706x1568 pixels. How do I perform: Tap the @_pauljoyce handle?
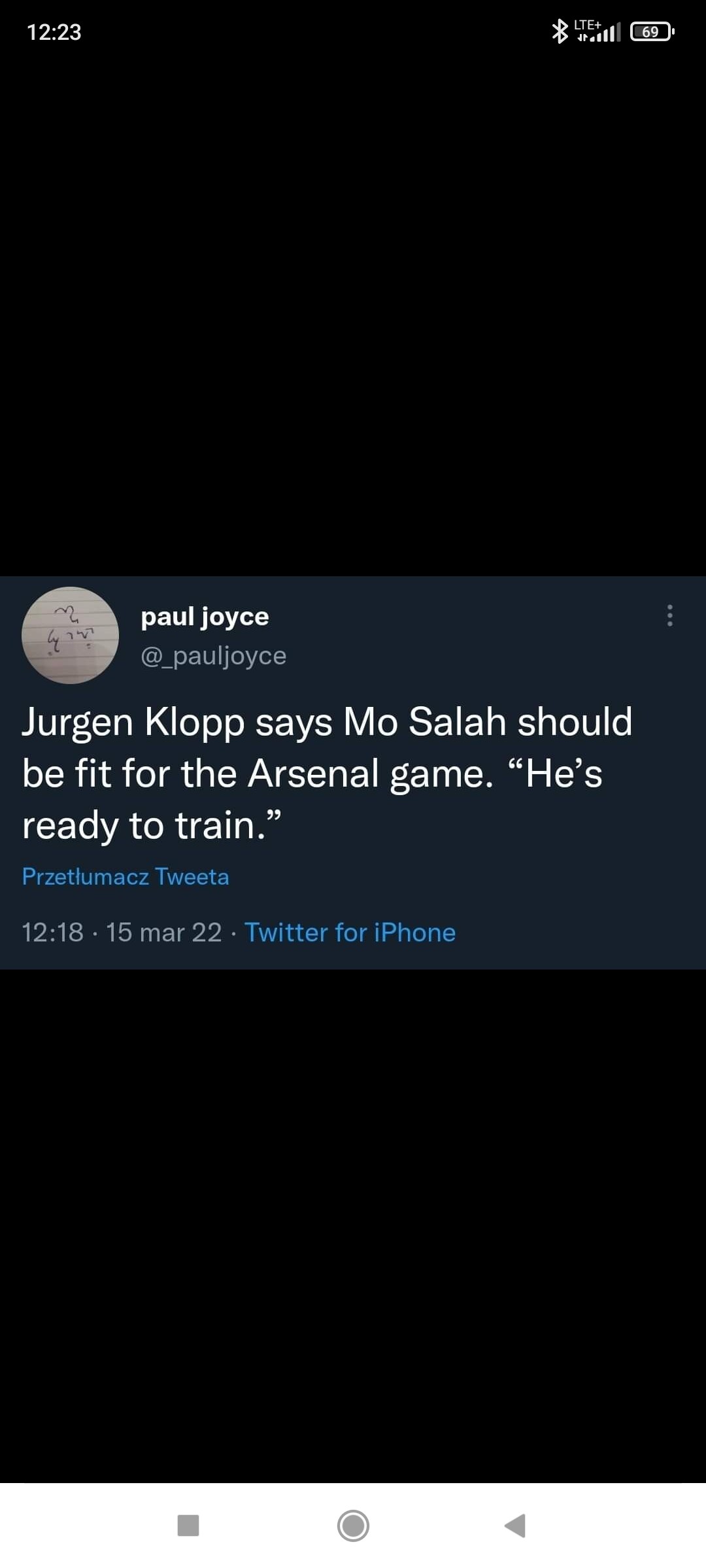coord(214,655)
